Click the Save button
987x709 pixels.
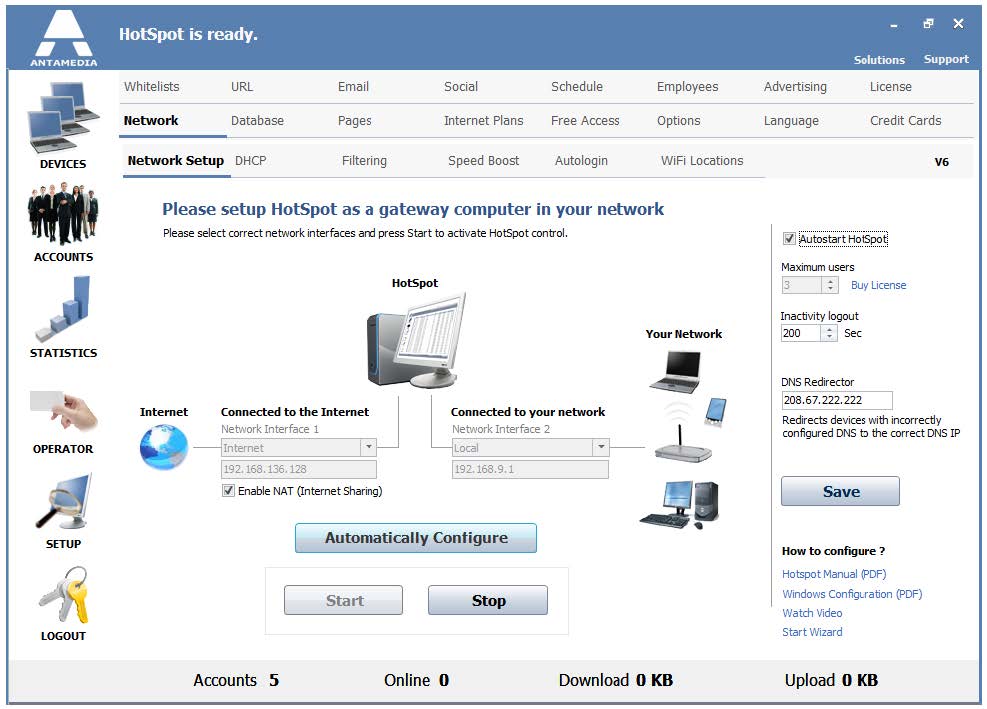840,492
